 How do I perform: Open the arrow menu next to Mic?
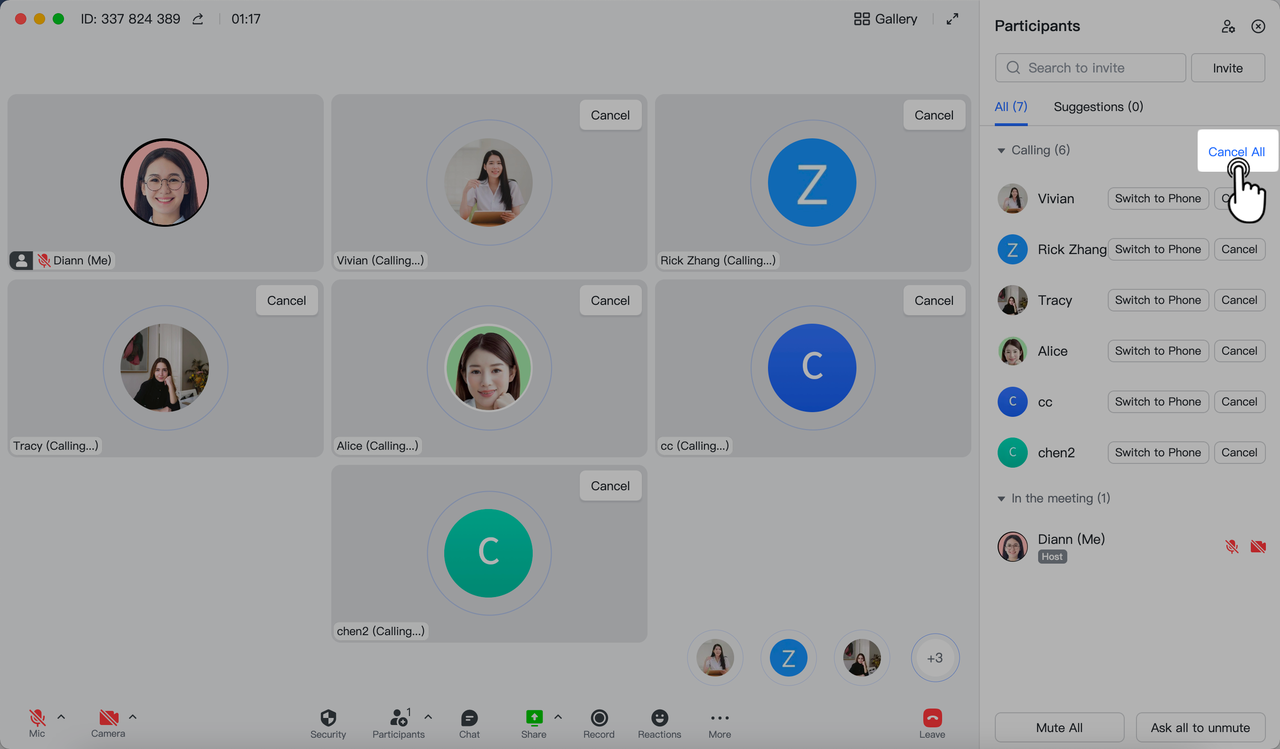click(61, 717)
